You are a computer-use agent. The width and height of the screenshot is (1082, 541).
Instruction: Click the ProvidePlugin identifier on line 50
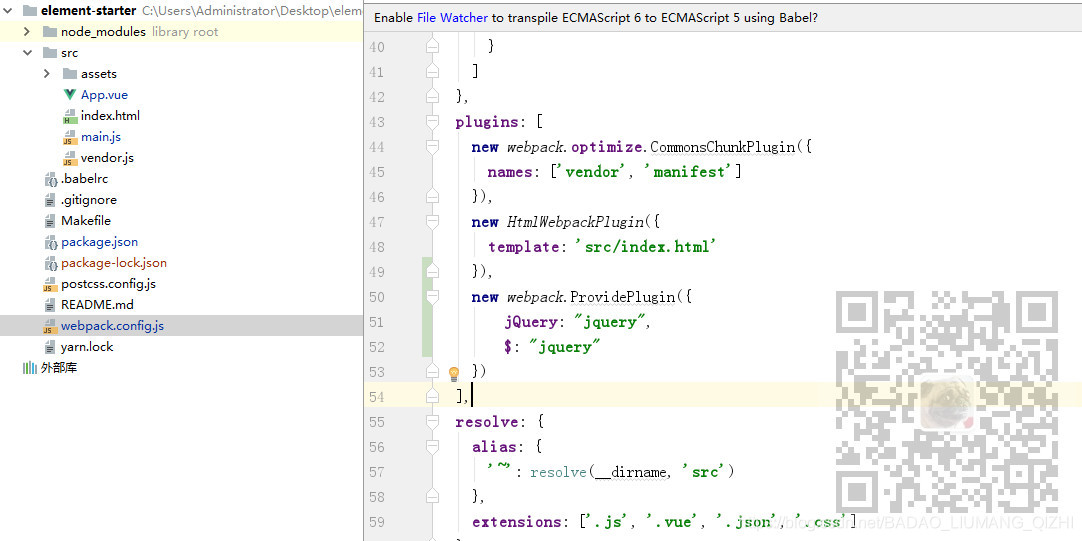tap(622, 297)
